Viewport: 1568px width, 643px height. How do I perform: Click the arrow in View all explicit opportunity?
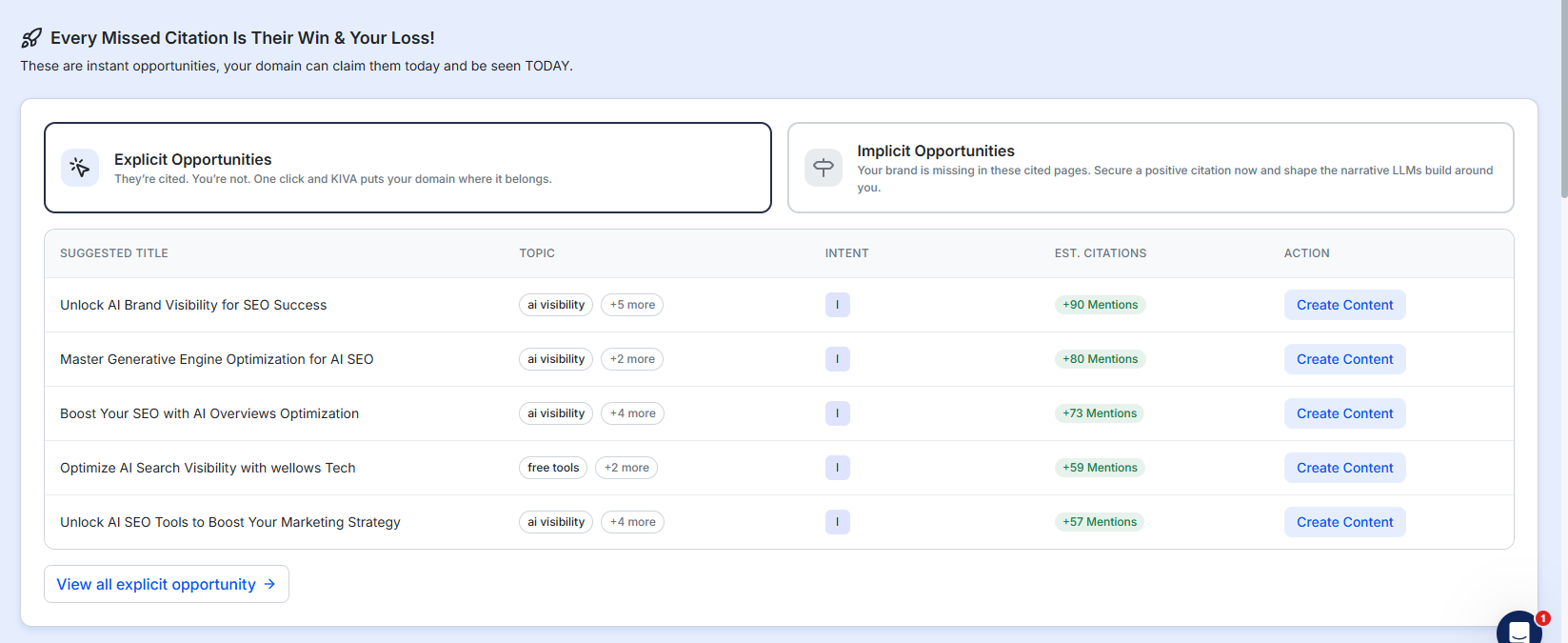pos(270,584)
